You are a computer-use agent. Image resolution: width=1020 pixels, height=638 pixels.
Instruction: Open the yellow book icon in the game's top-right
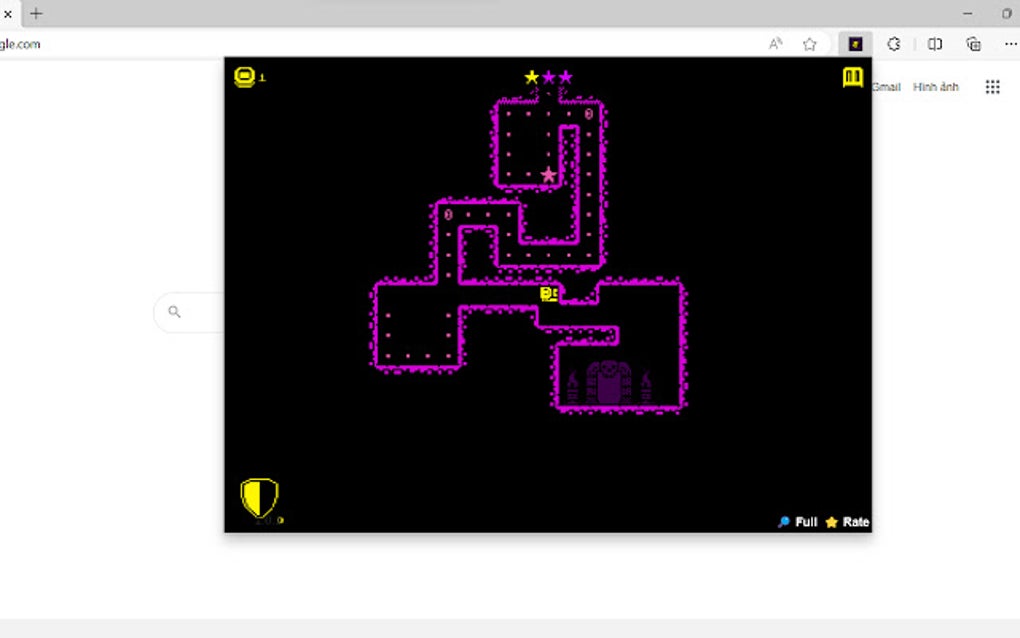click(x=851, y=77)
